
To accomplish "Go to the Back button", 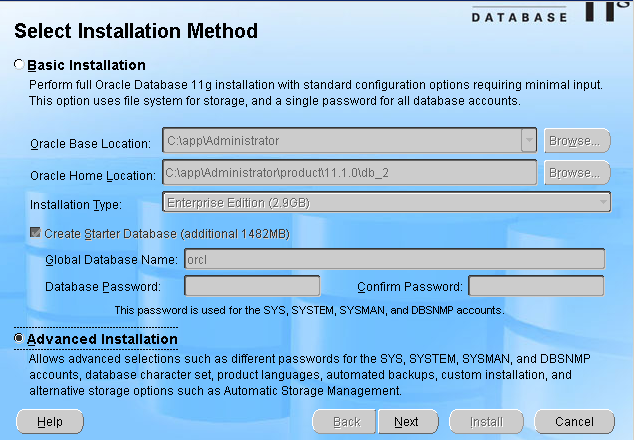I will (x=344, y=422).
